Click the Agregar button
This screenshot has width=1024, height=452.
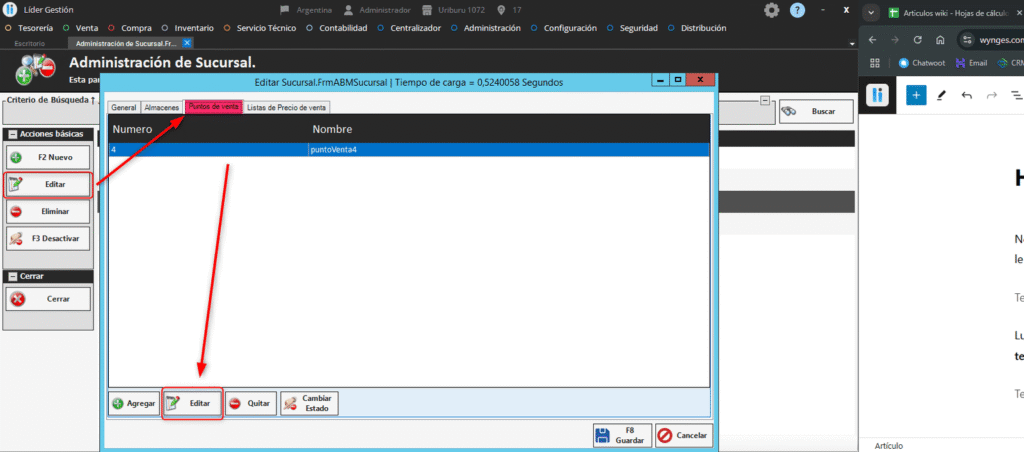click(x=133, y=403)
